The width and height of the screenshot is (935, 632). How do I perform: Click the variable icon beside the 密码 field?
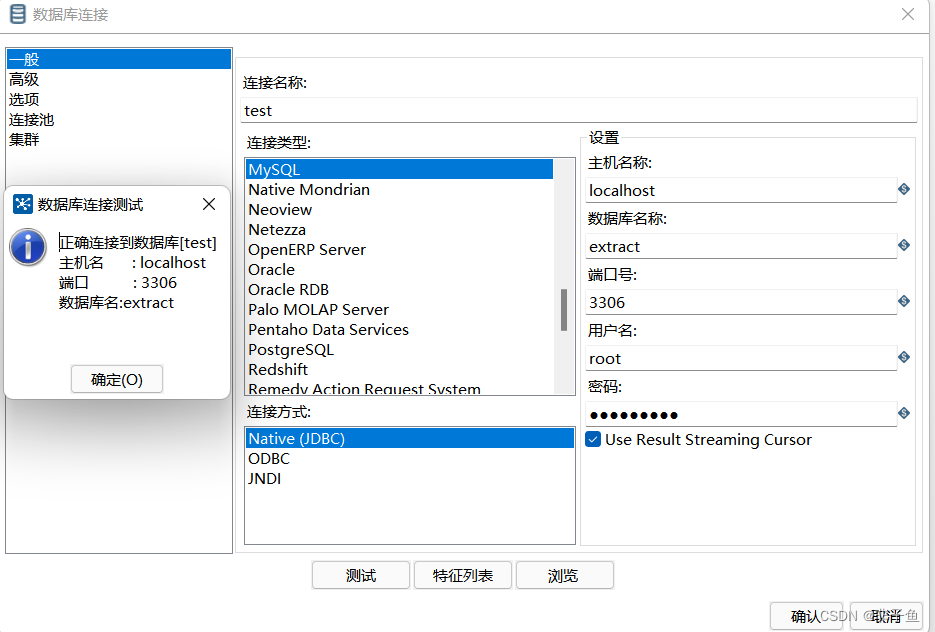[904, 414]
